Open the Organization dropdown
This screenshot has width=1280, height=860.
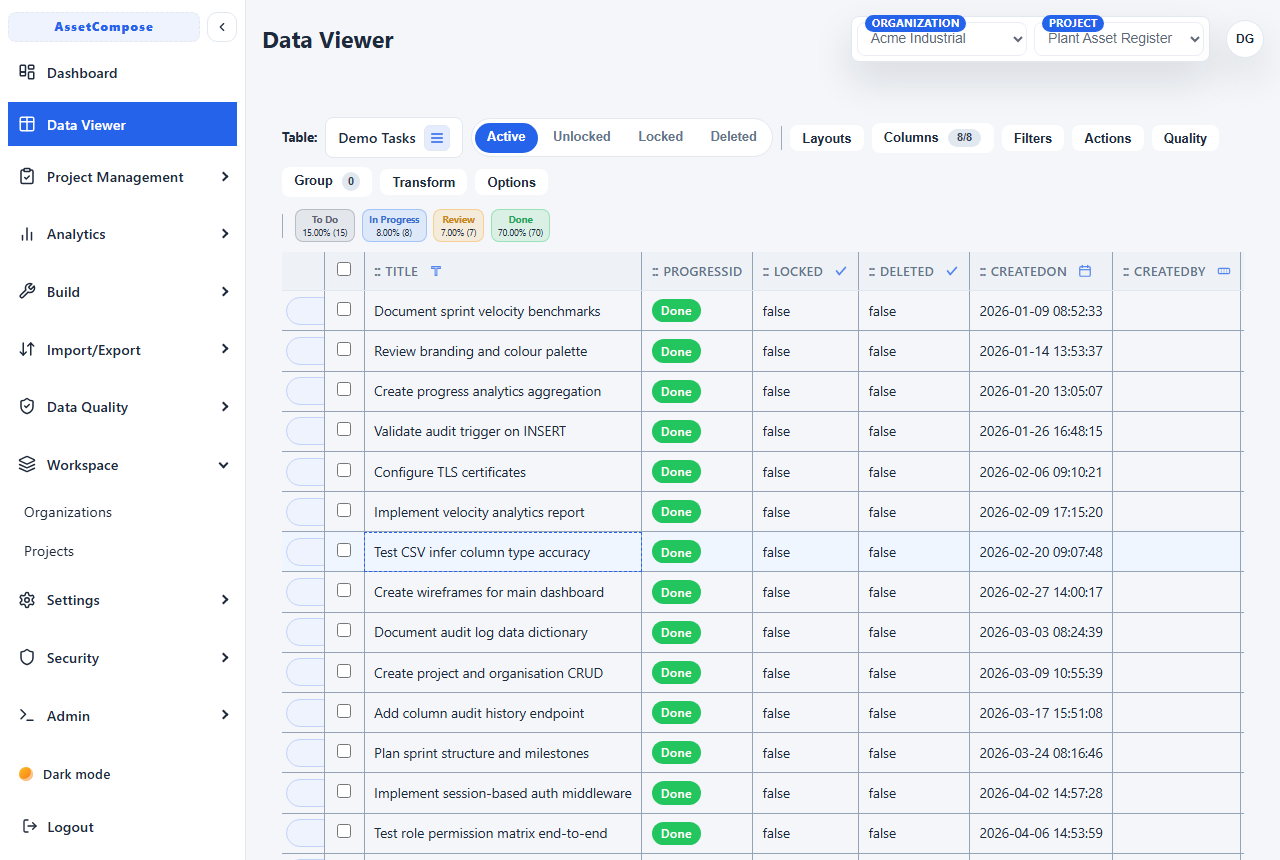942,38
